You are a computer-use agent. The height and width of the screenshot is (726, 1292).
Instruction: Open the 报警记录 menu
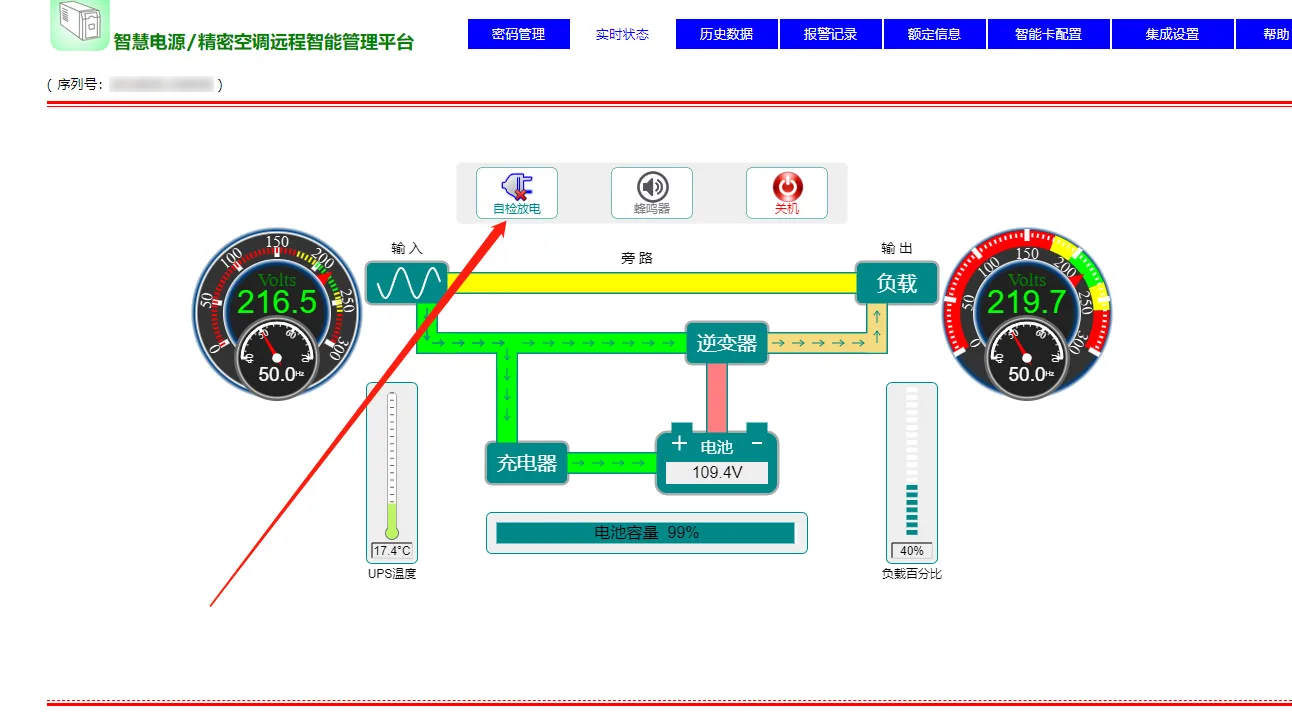(831, 34)
